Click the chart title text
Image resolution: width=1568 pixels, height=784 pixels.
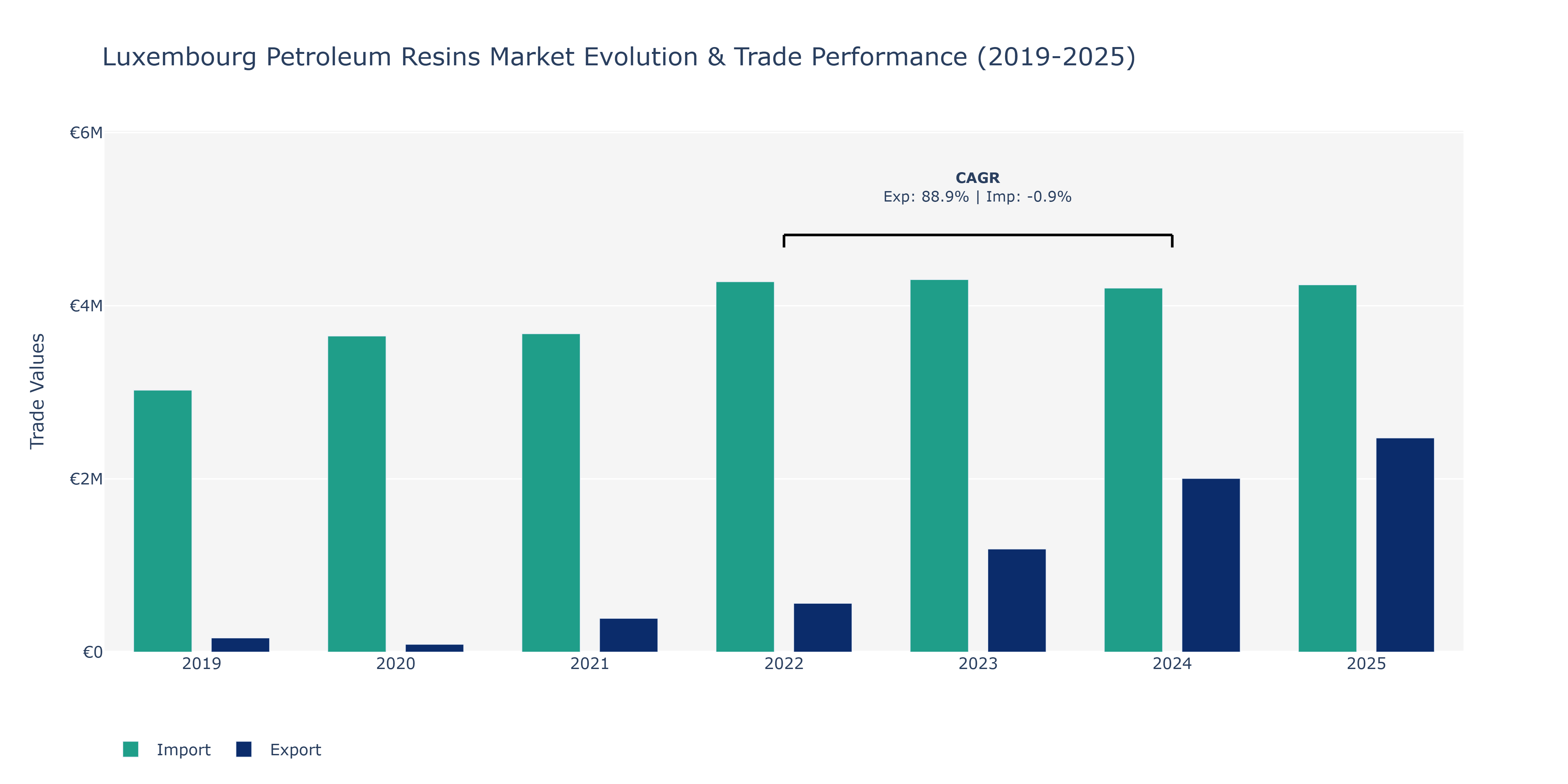click(619, 57)
